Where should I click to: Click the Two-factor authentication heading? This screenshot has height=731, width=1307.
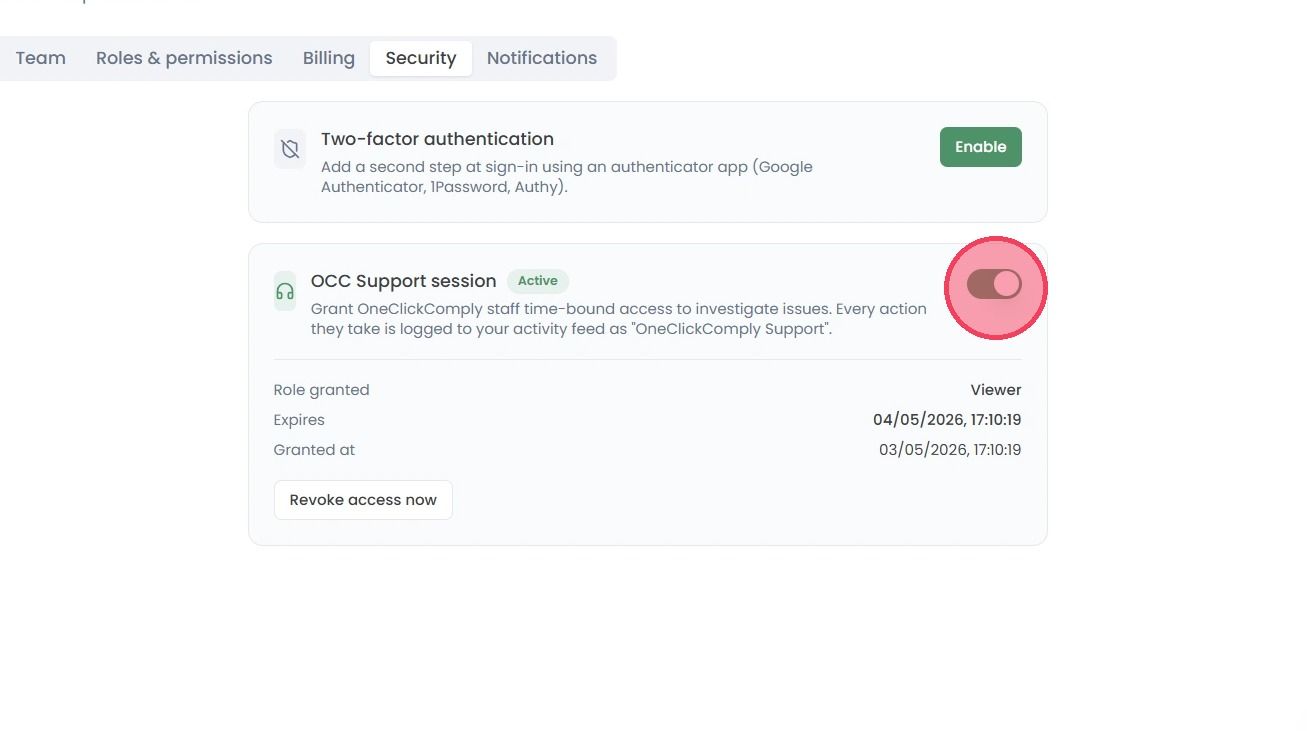tap(437, 139)
